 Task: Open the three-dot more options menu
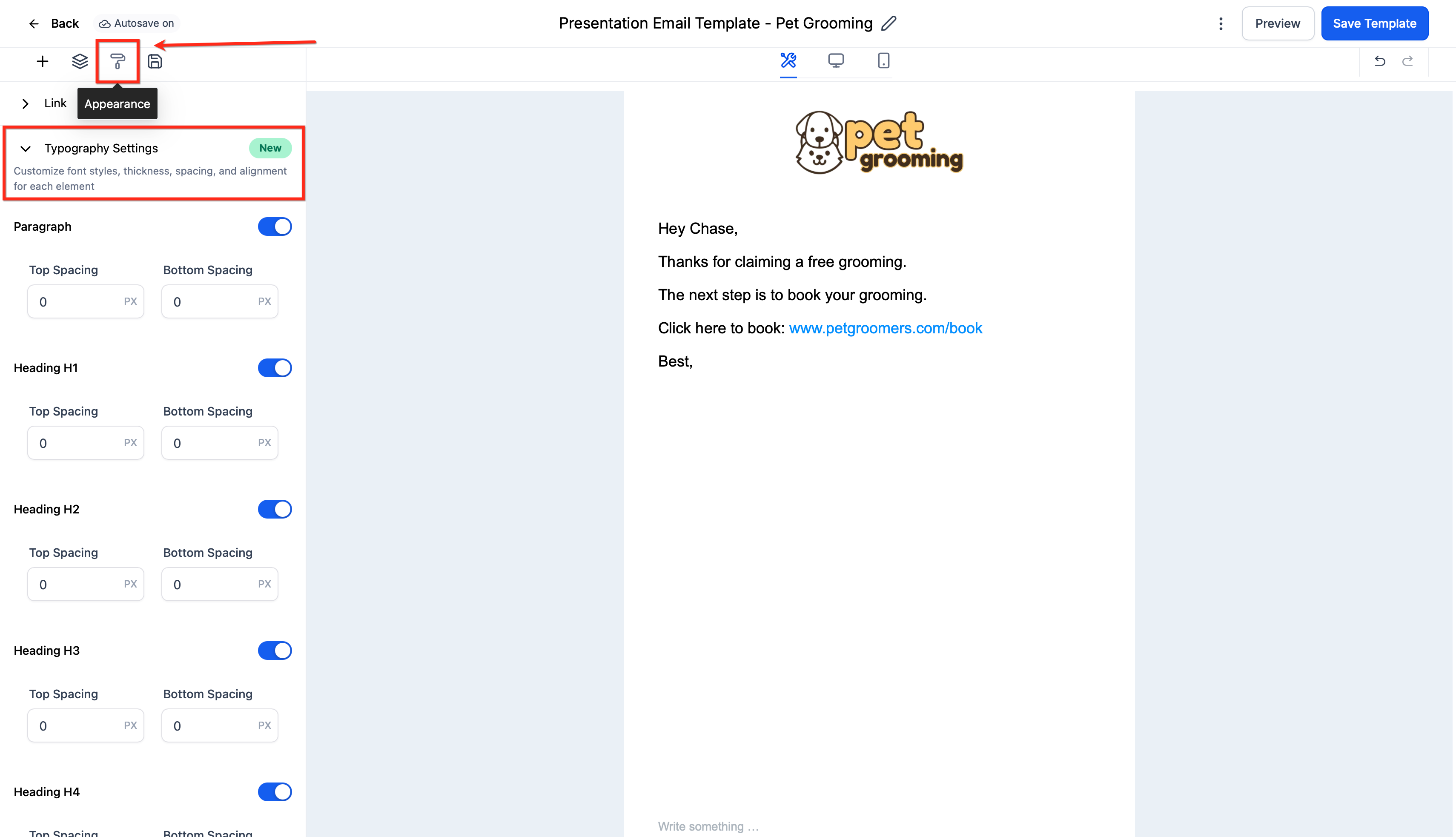click(1221, 23)
